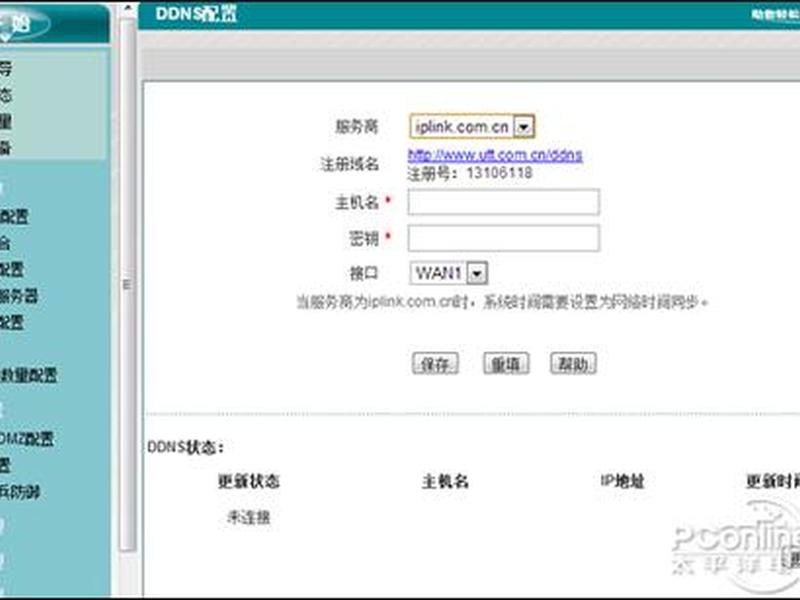Select the 主机名 column header in status table
Screen dimensions: 800x600
click(x=445, y=481)
